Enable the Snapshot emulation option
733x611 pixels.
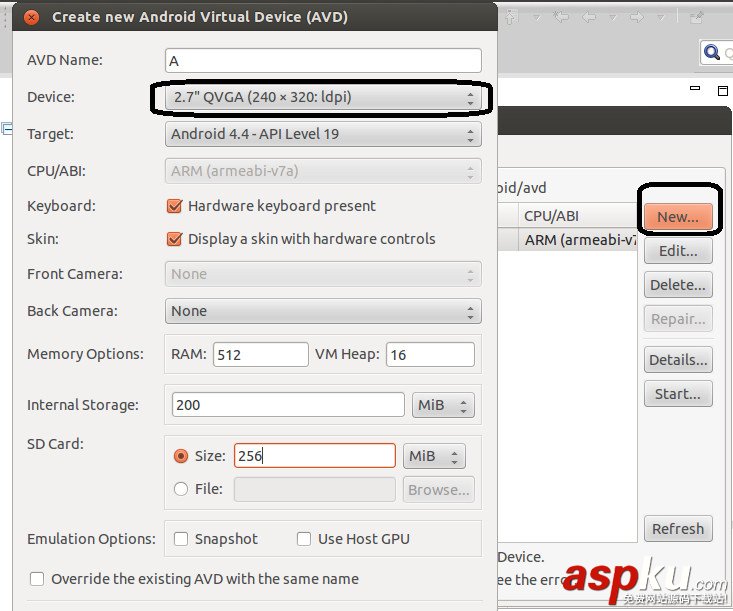(181, 539)
